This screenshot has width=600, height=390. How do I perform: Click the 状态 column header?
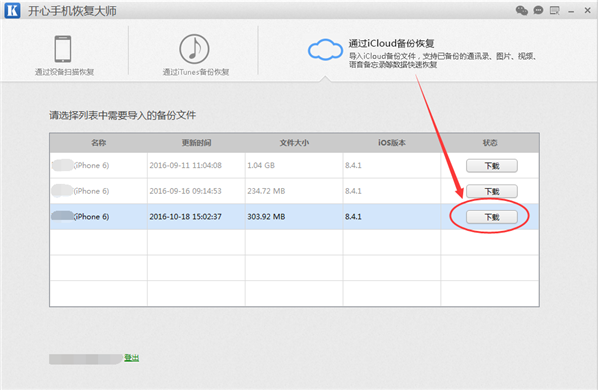point(490,143)
